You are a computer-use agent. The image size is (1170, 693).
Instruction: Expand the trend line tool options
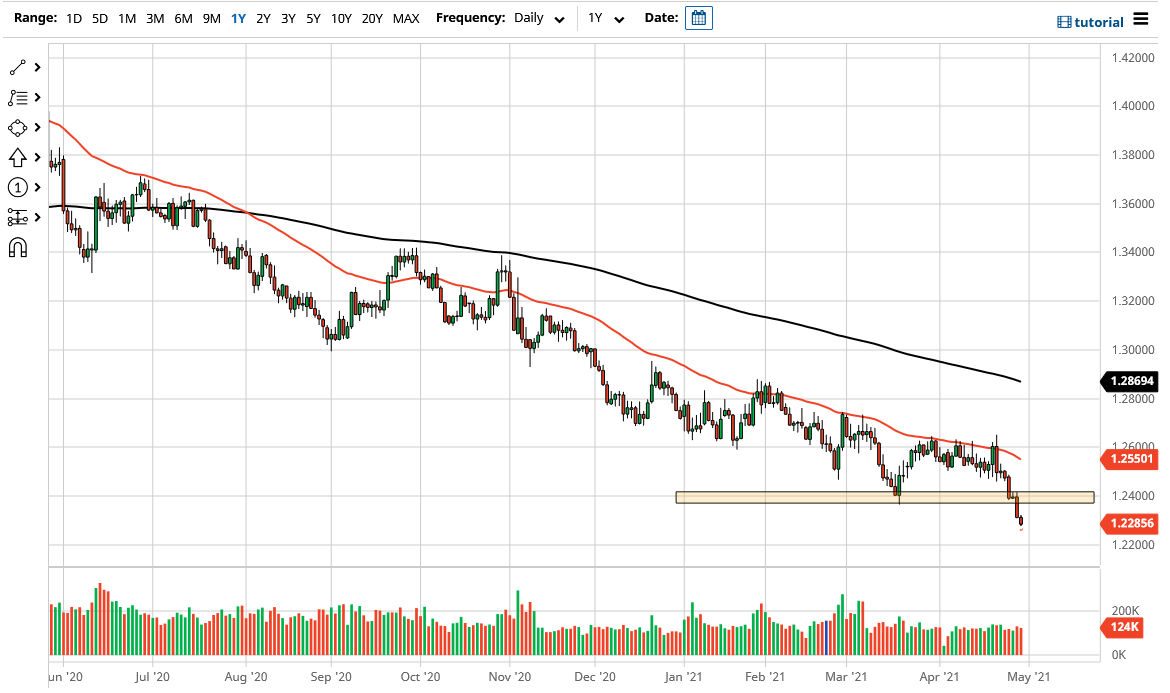[x=38, y=67]
